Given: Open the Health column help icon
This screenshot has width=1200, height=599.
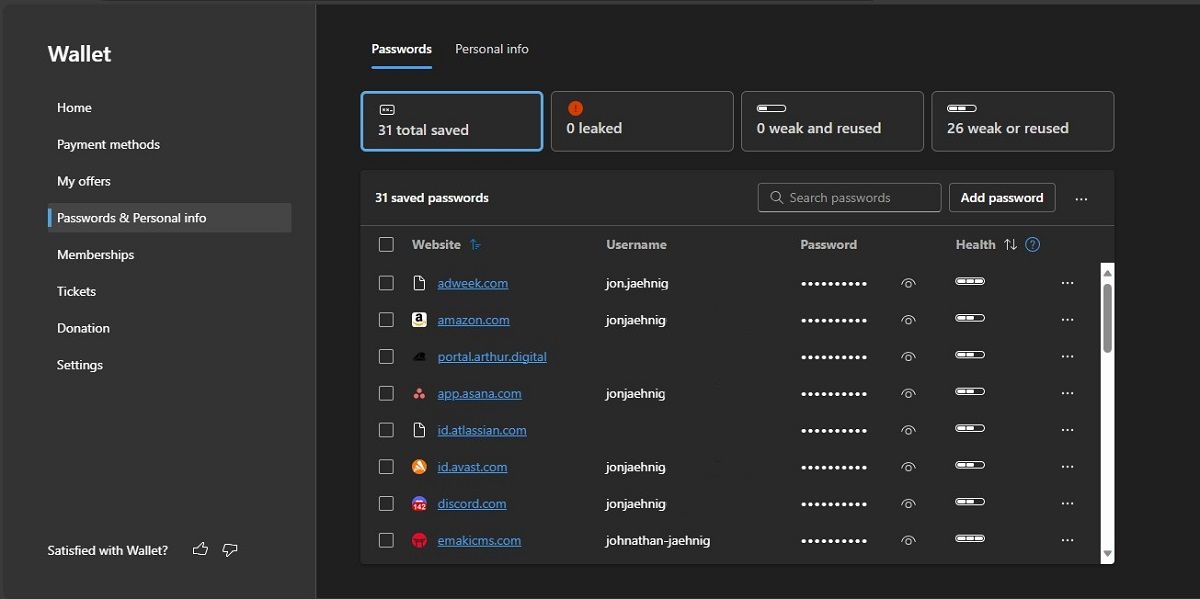Looking at the screenshot, I should [1033, 244].
